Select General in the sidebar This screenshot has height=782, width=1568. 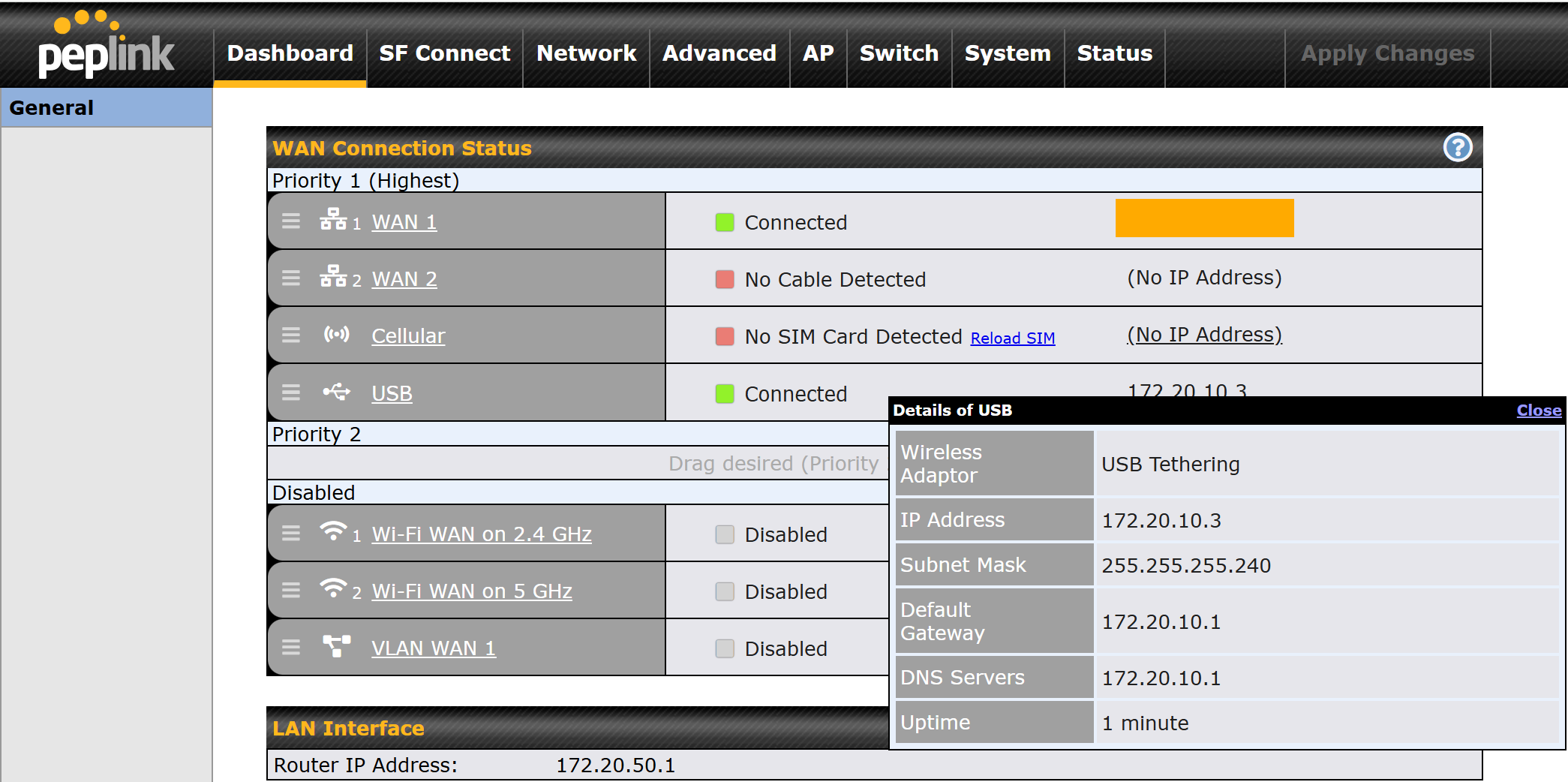[52, 108]
